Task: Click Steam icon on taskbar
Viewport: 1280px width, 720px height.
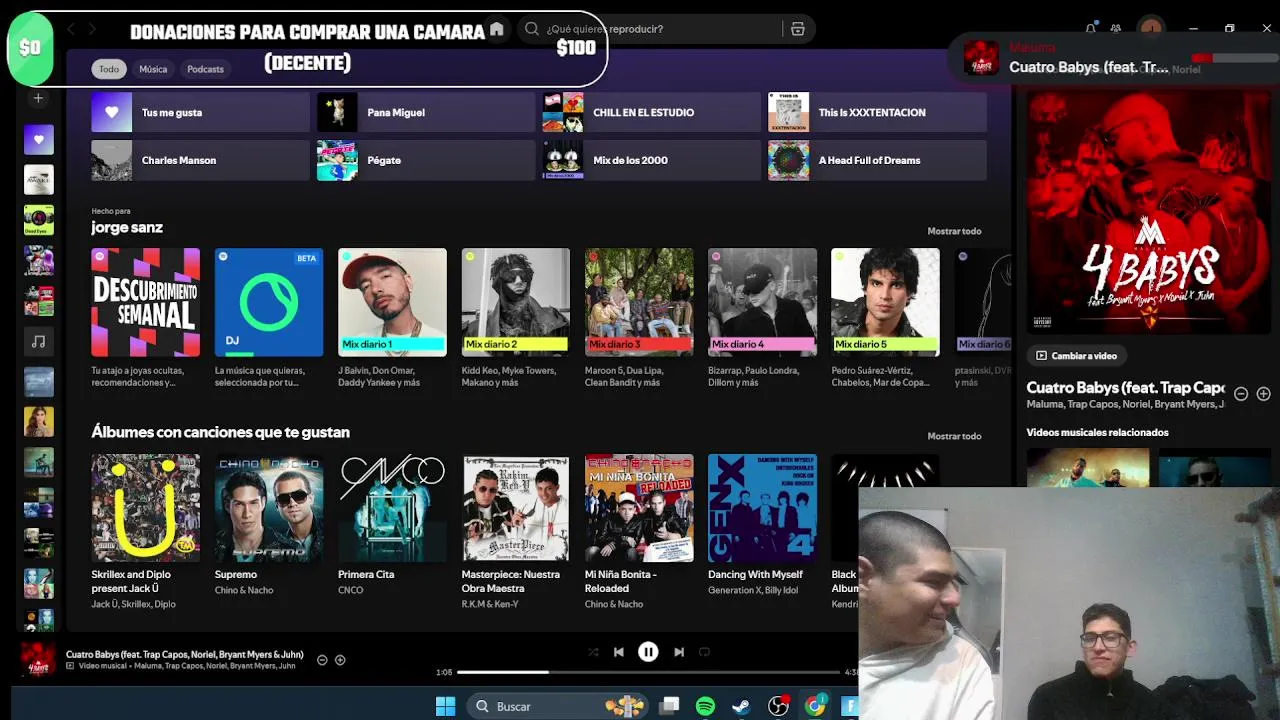Action: (x=741, y=706)
